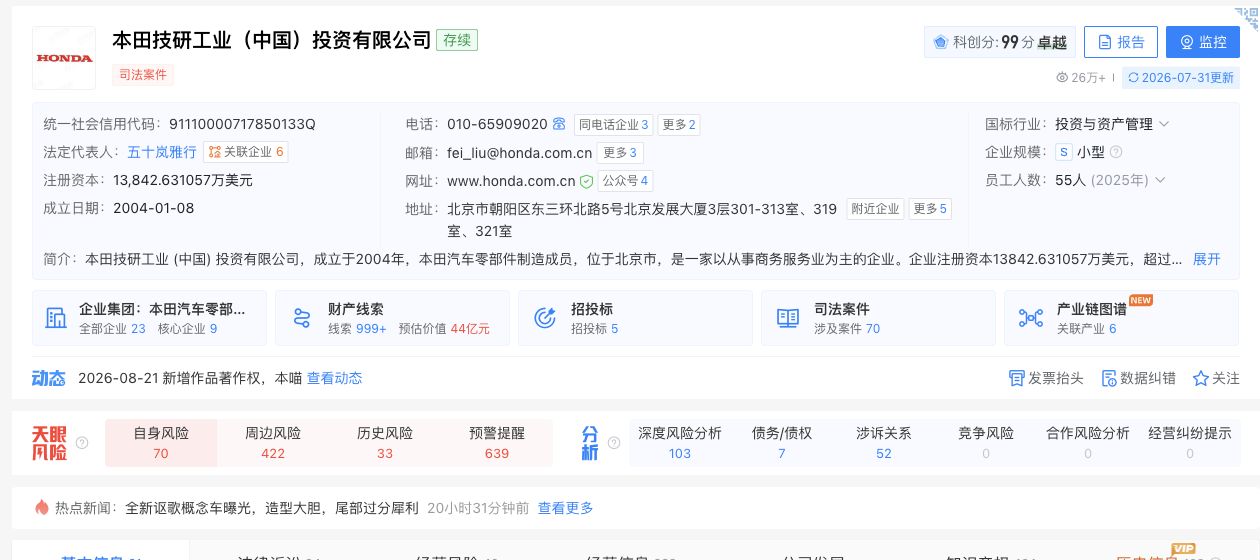
Task: Click 招投标 5 count
Action: pyautogui.click(x=595, y=329)
